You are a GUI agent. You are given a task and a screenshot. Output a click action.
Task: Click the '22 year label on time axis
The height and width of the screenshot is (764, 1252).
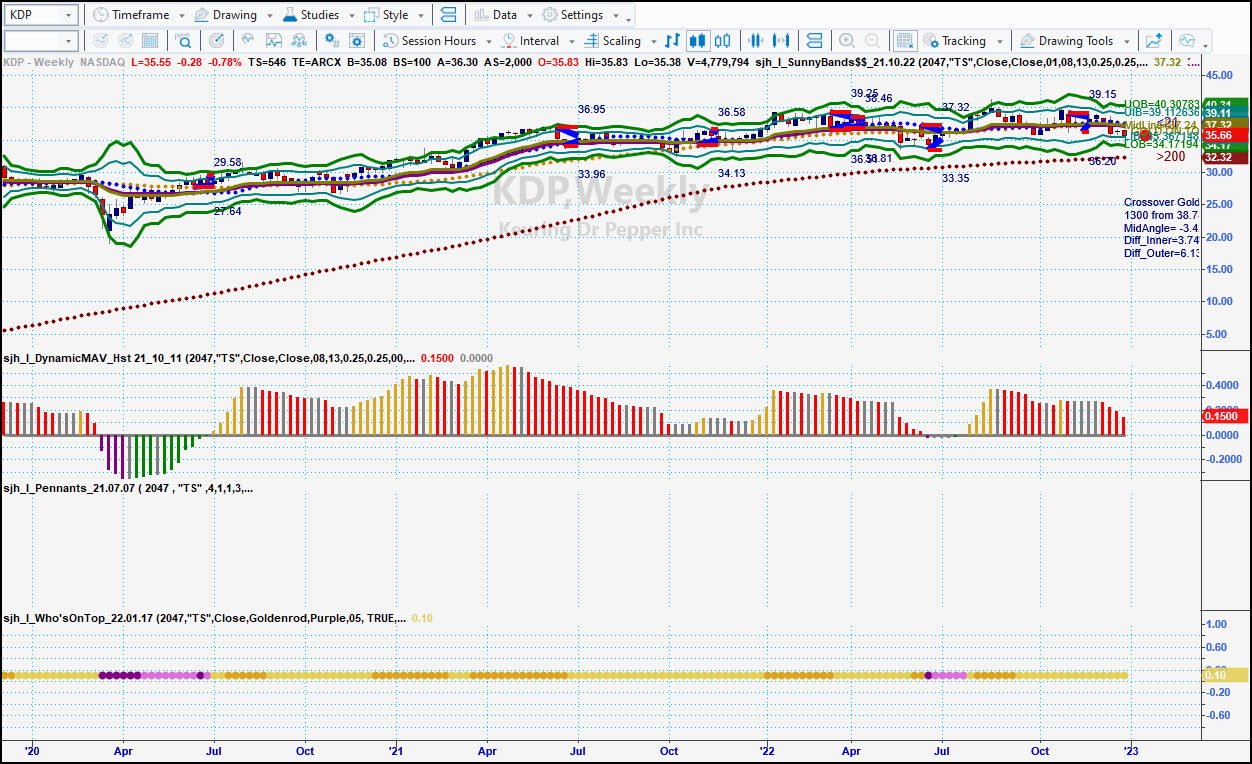pos(768,751)
